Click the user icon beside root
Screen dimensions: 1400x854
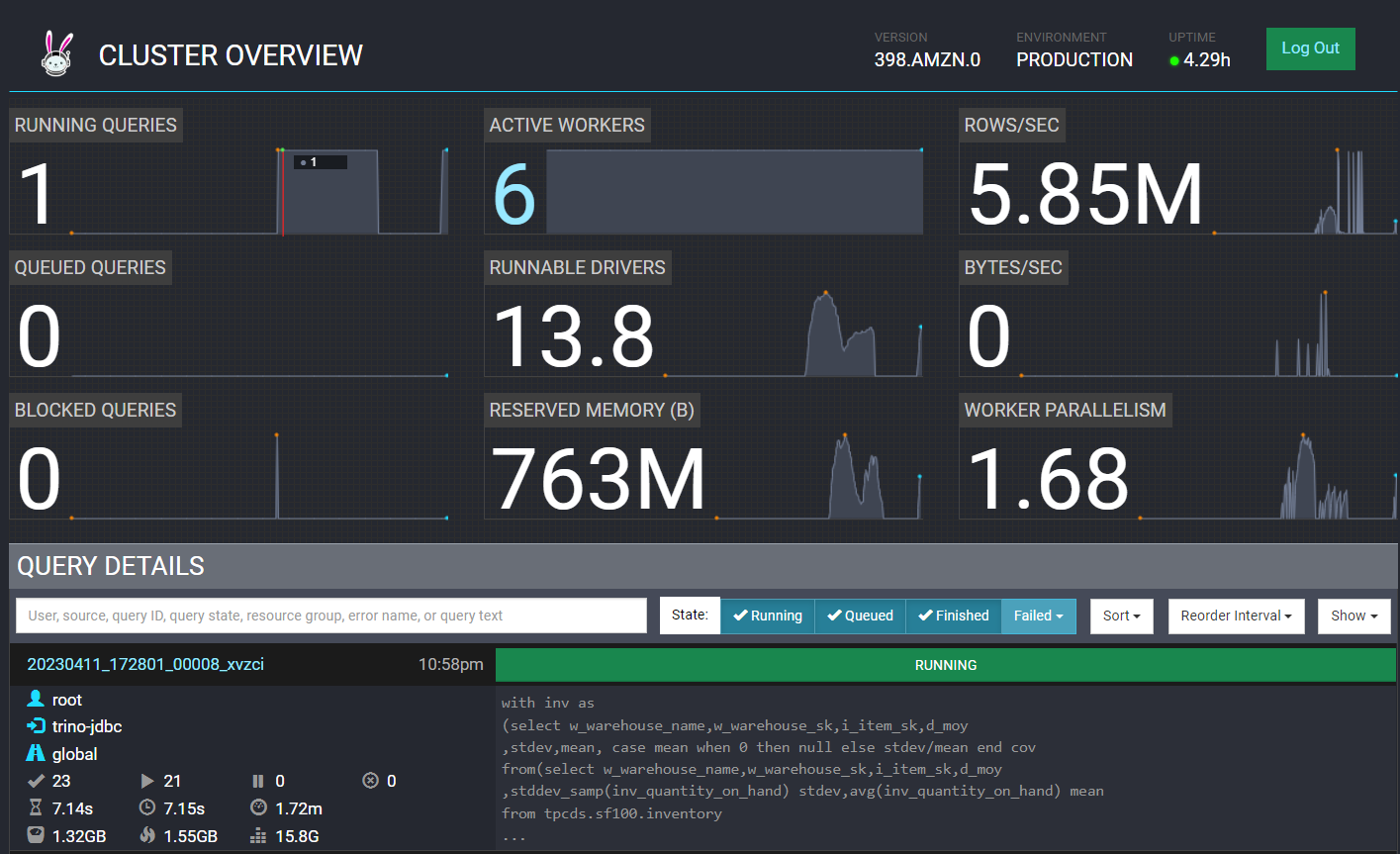coord(36,700)
